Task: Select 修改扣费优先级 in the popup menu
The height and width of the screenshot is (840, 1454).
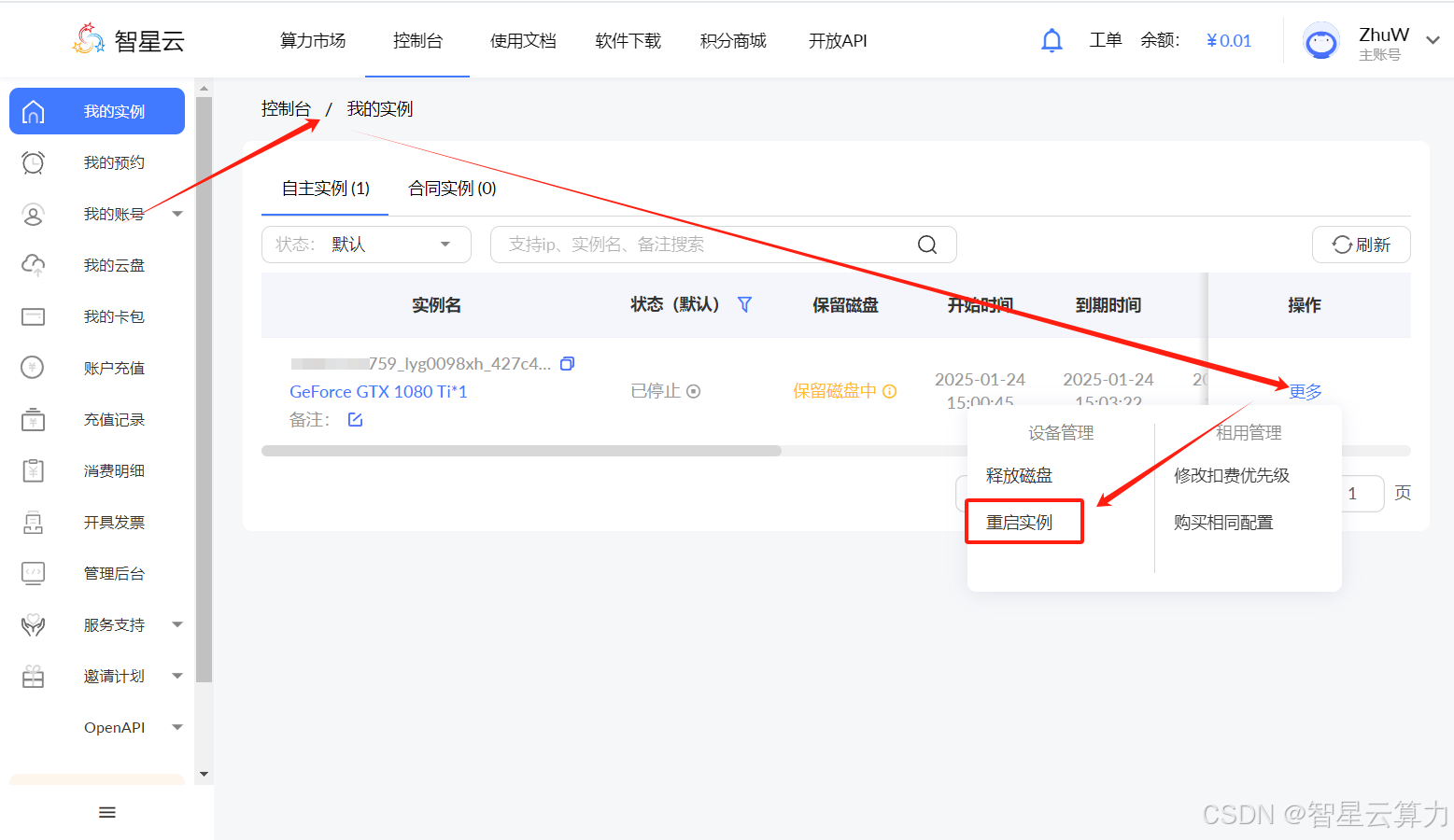Action: click(x=1232, y=475)
